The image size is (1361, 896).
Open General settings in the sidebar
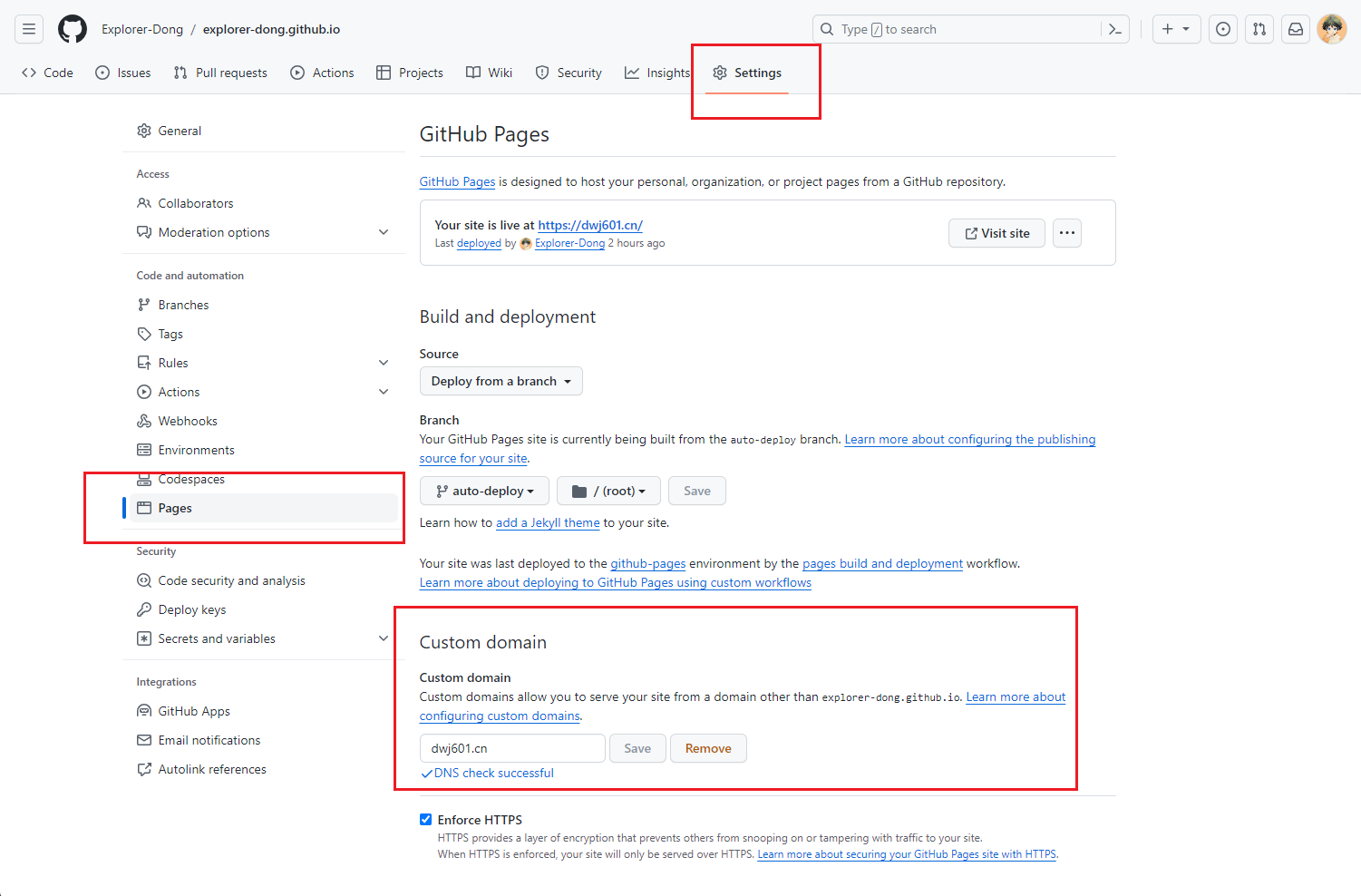click(263, 131)
